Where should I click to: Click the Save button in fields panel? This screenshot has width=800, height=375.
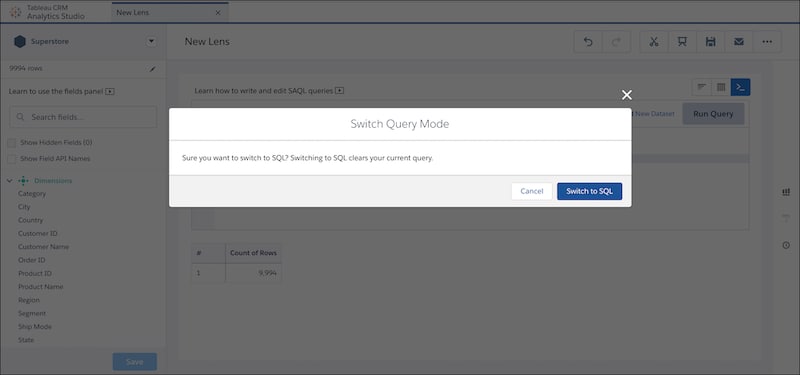[135, 362]
